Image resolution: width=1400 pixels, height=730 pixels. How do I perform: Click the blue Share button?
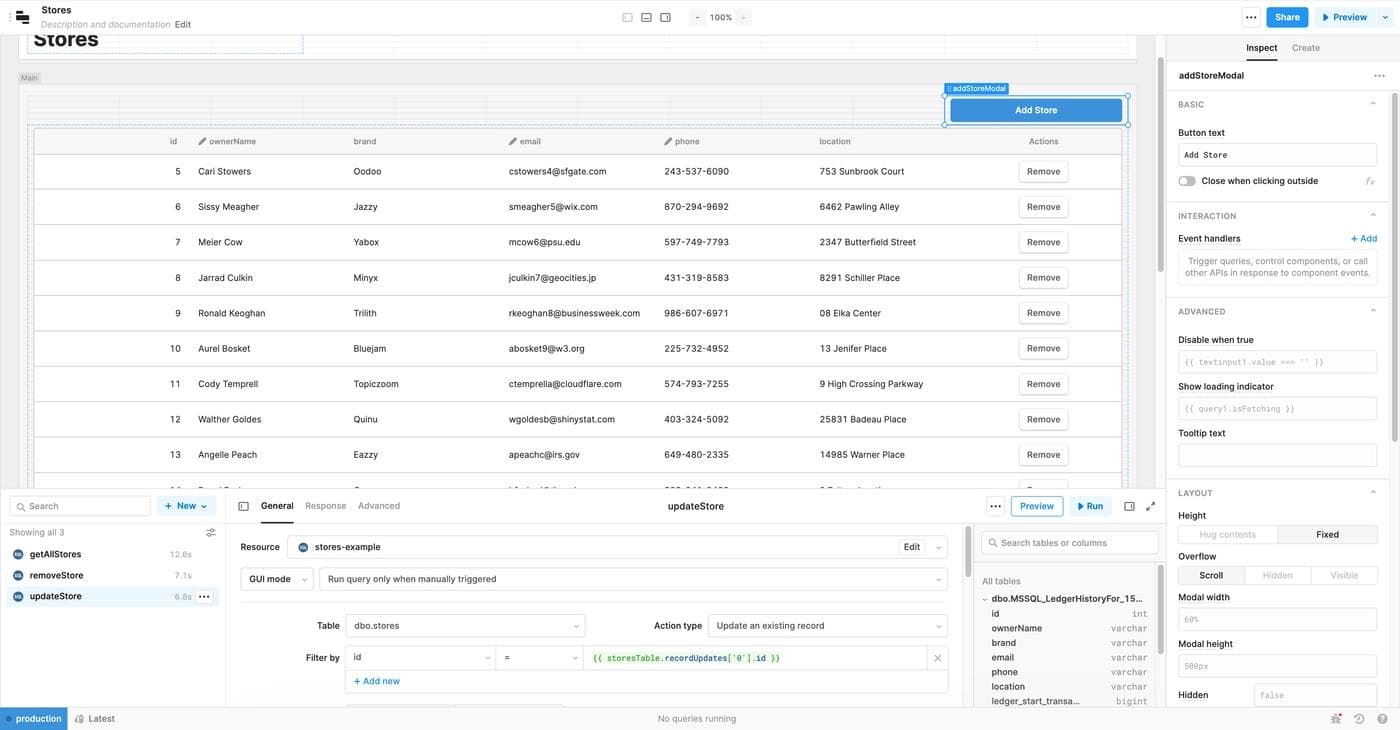pos(1286,17)
